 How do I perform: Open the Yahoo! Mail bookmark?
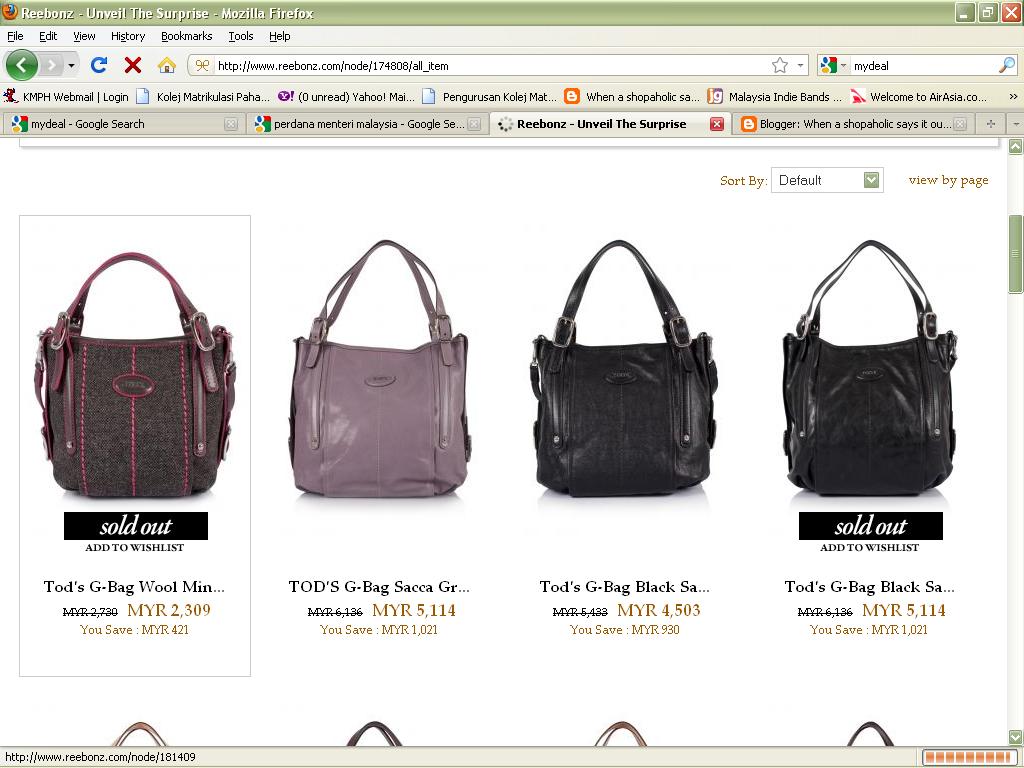point(346,97)
